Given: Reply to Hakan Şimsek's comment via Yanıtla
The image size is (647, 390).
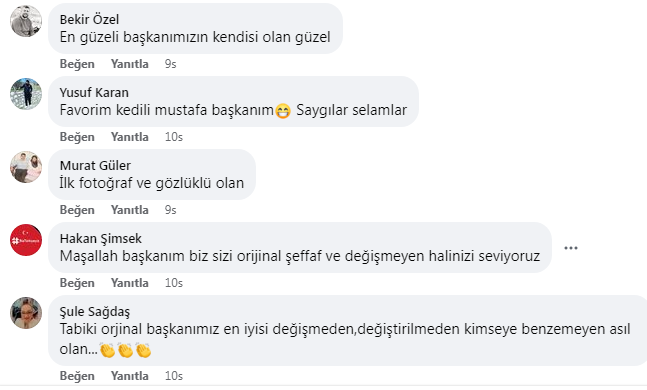Looking at the screenshot, I should (130, 283).
